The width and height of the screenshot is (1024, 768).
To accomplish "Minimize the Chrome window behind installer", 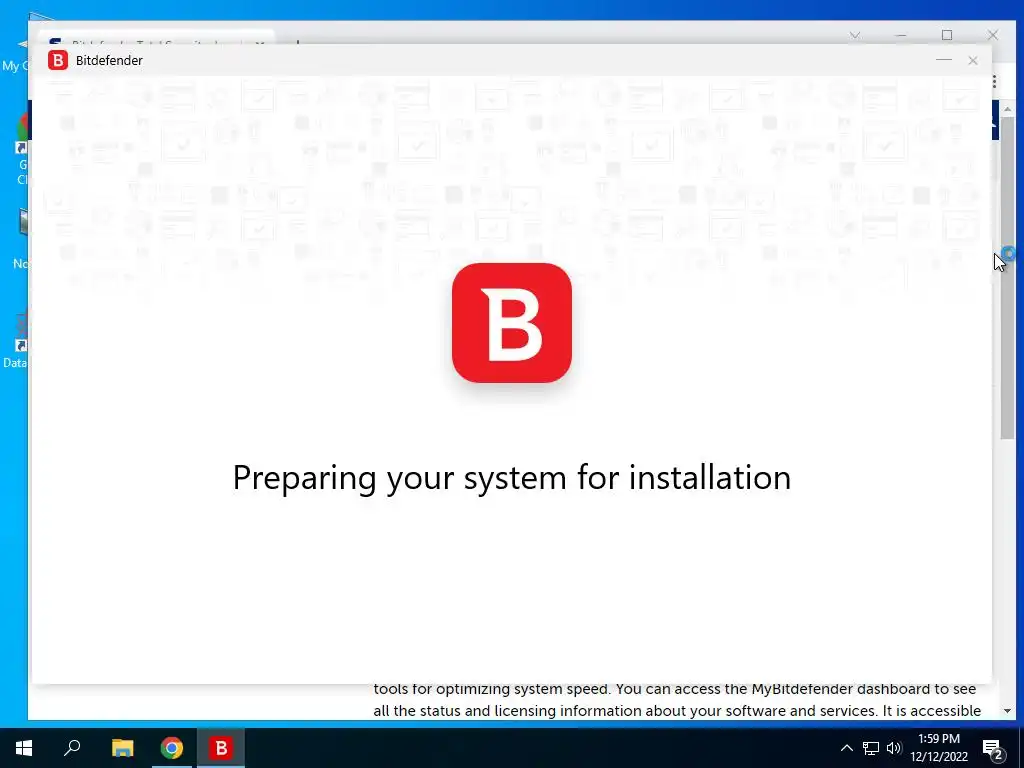I will tap(901, 35).
